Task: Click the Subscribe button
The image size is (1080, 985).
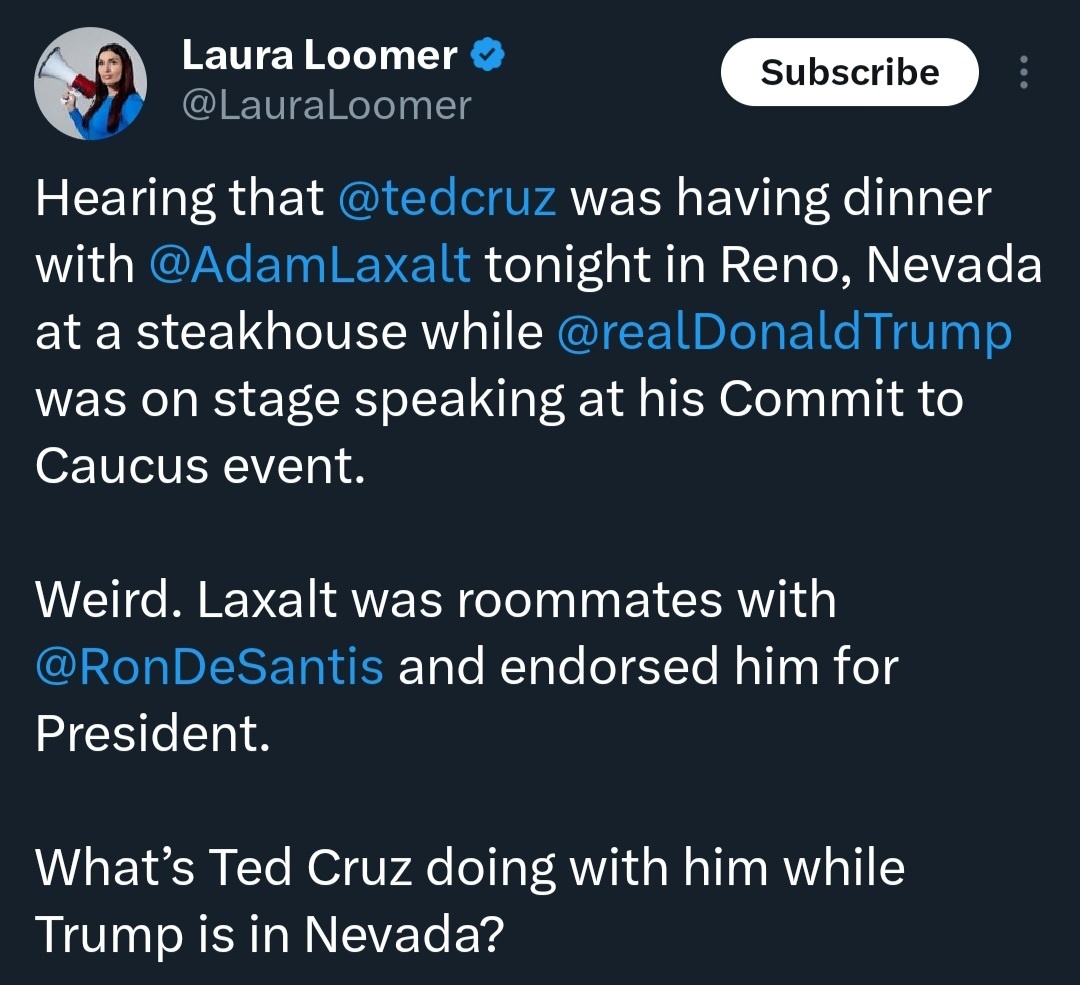Action: tap(849, 72)
